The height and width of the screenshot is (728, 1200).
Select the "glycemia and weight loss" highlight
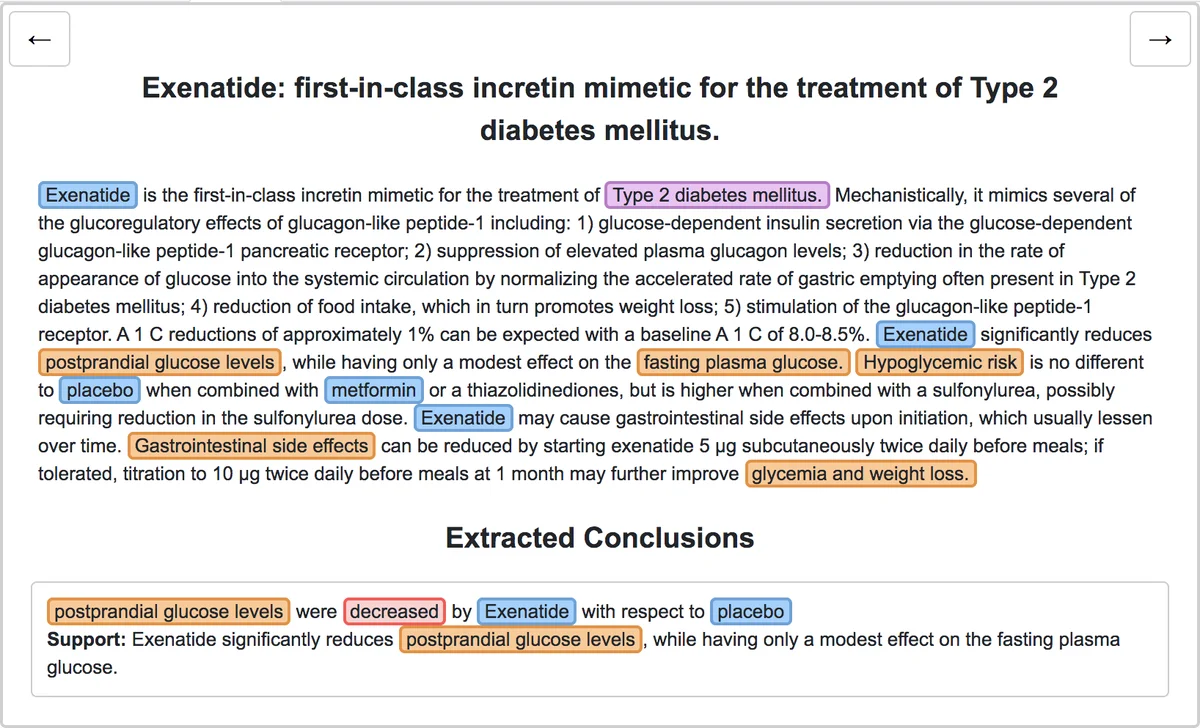pyautogui.click(x=861, y=474)
